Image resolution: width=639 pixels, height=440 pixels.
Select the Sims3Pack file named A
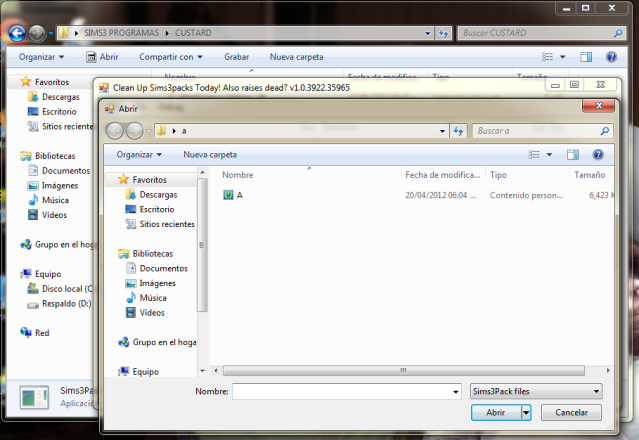(x=239, y=195)
